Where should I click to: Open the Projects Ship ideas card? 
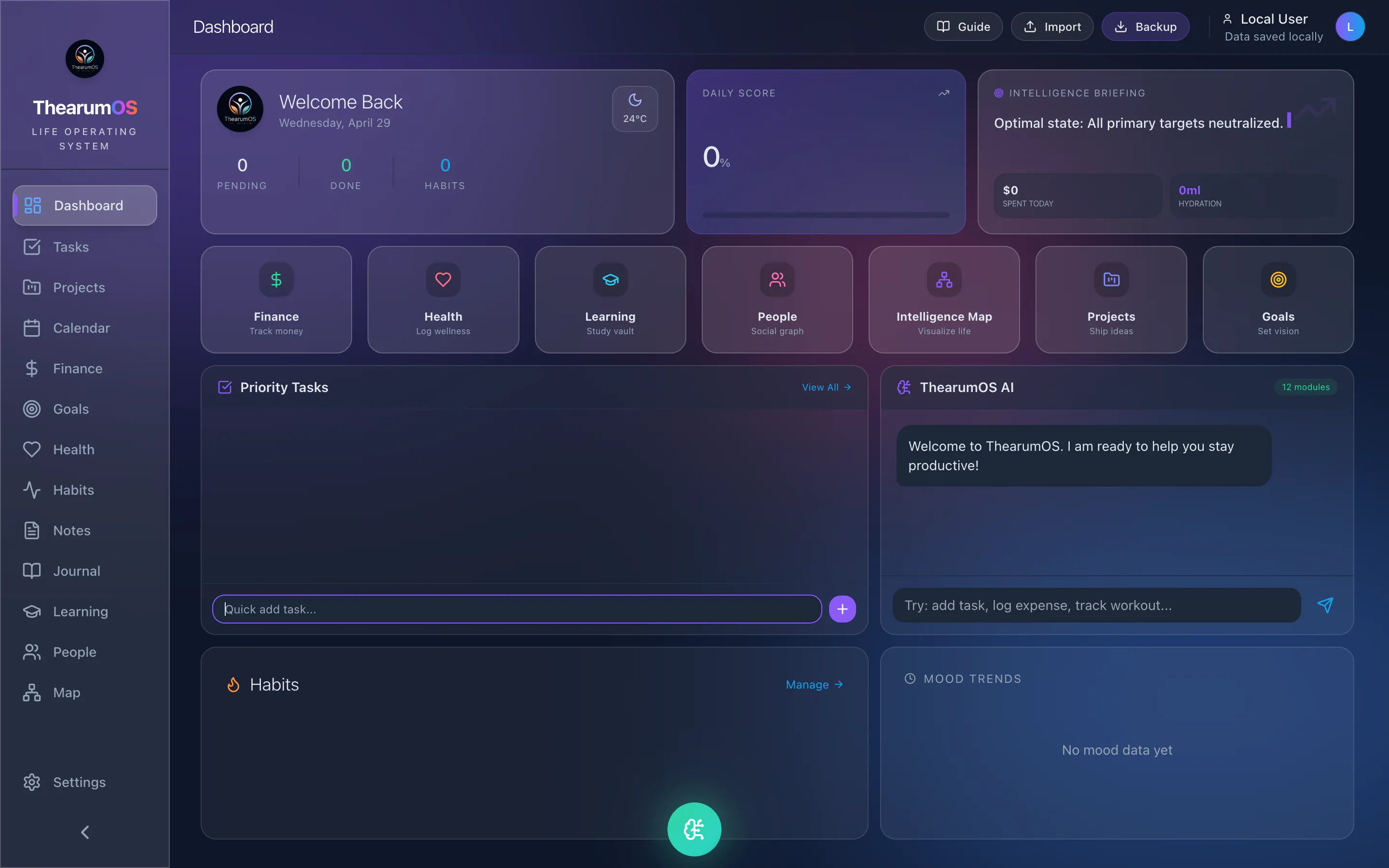tap(1111, 299)
